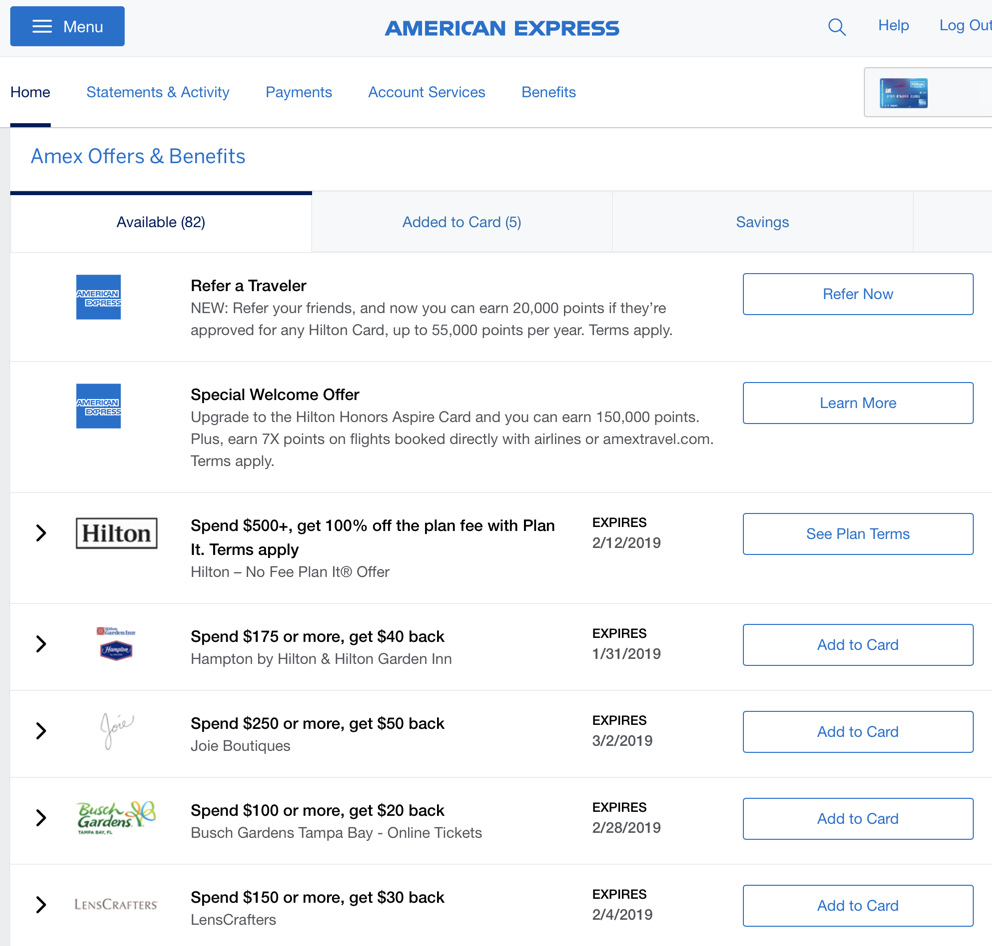The height and width of the screenshot is (946, 992).
Task: Click the LensCrafters logo
Action: (116, 904)
